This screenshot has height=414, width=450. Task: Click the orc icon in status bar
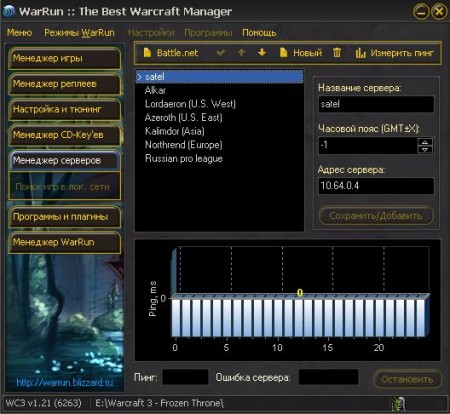pos(398,404)
